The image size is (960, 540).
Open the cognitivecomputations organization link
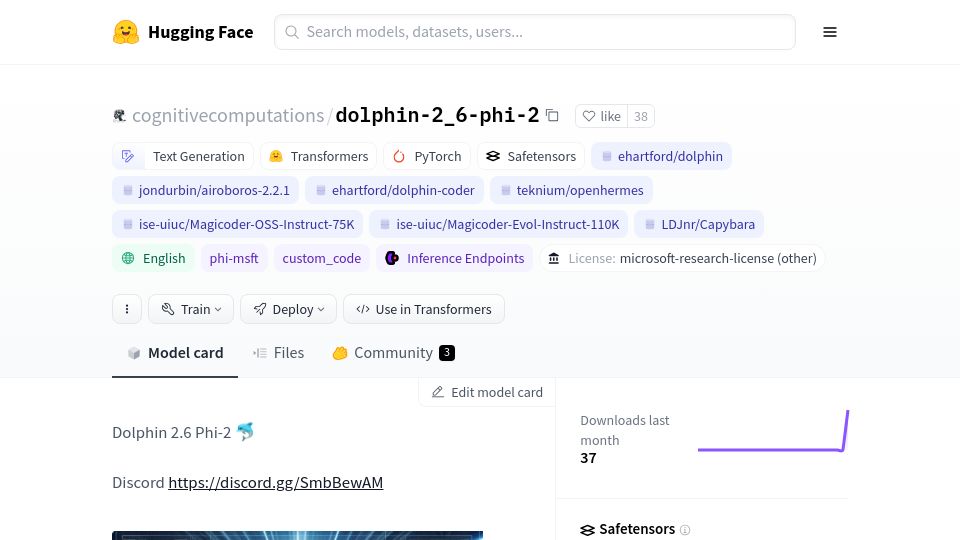point(228,115)
